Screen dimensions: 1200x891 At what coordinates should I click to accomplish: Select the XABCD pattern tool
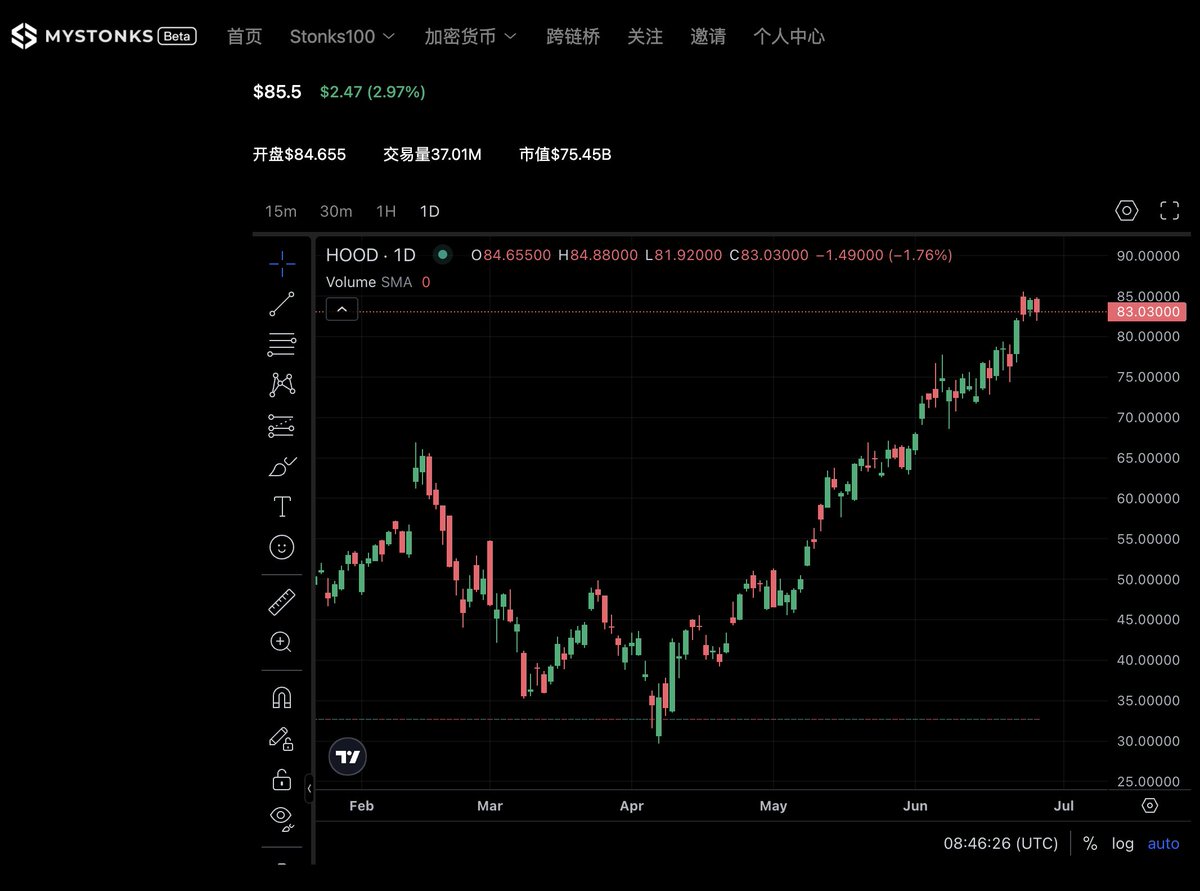[x=282, y=385]
